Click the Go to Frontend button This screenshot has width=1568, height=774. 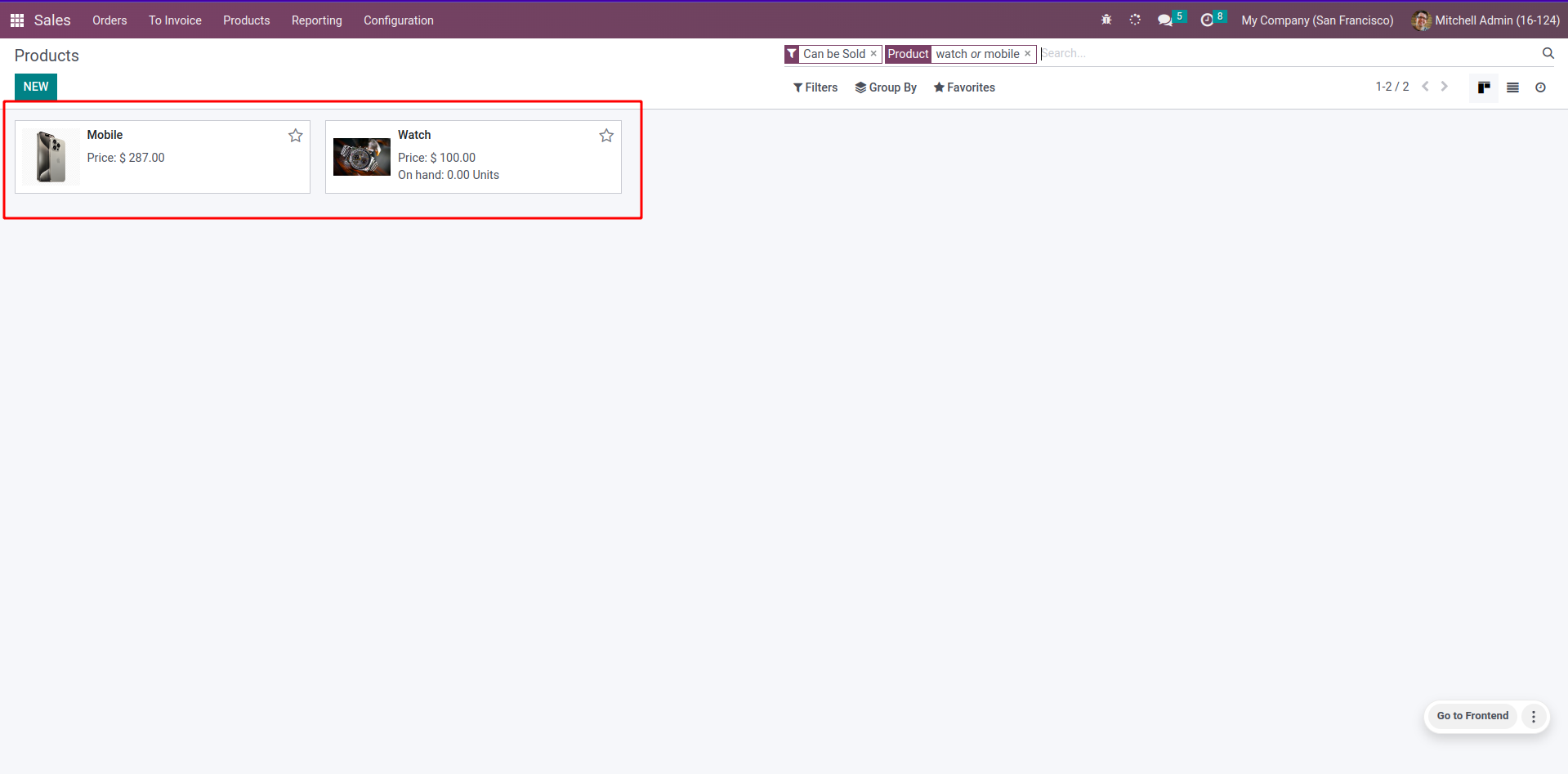1472,716
